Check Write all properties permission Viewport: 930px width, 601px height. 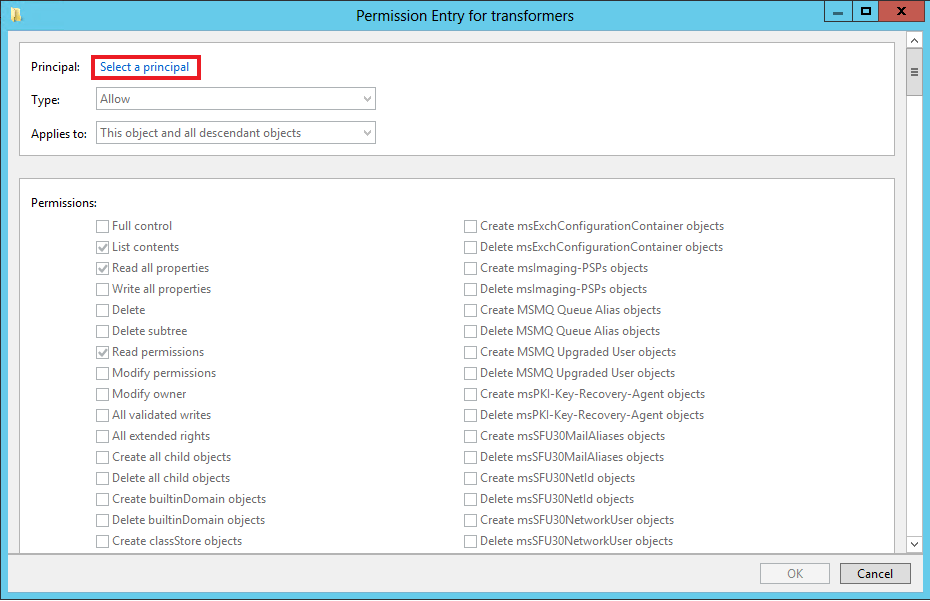tap(103, 290)
